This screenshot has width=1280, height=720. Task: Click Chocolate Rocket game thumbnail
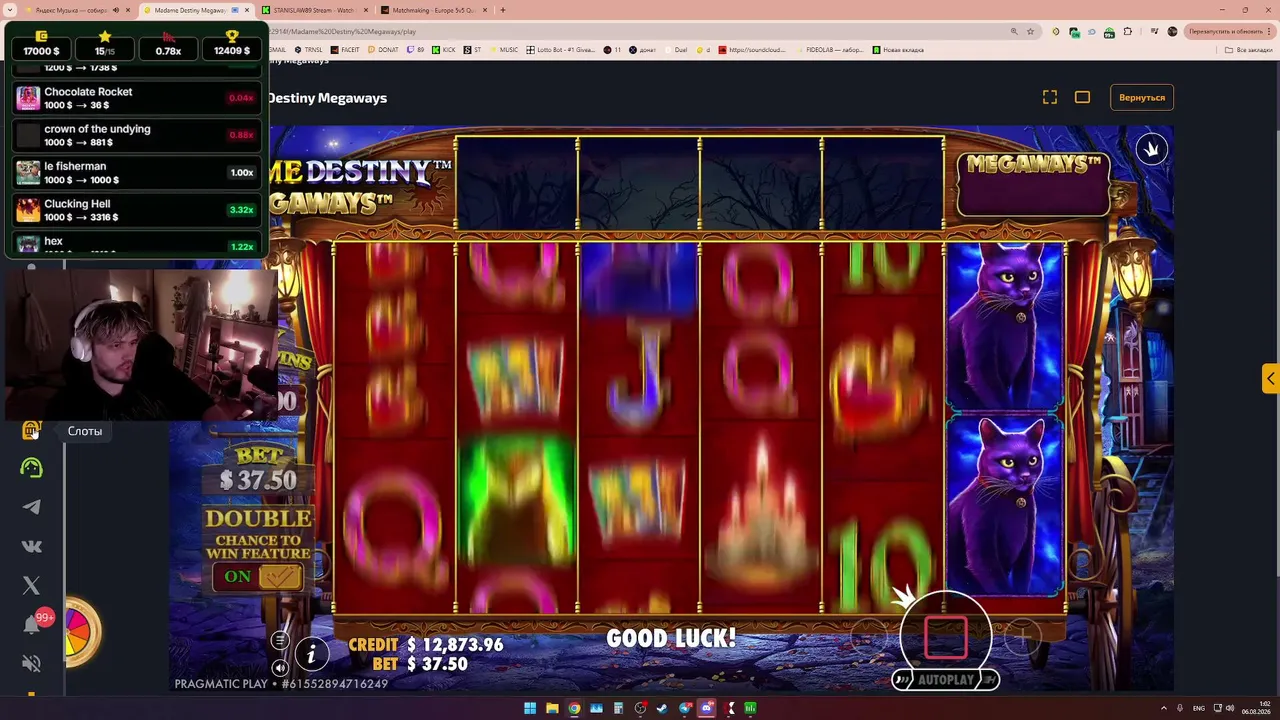pos(28,98)
